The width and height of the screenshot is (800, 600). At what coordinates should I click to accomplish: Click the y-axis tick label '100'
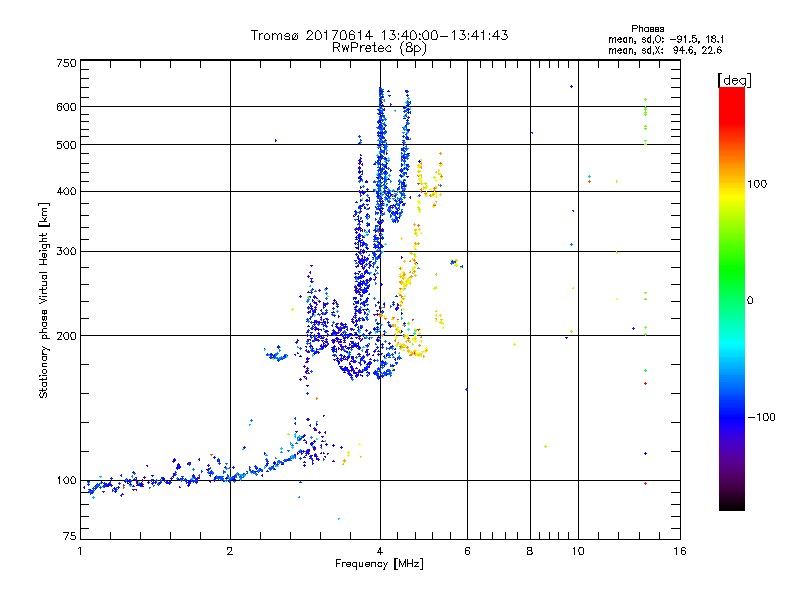pyautogui.click(x=66, y=480)
